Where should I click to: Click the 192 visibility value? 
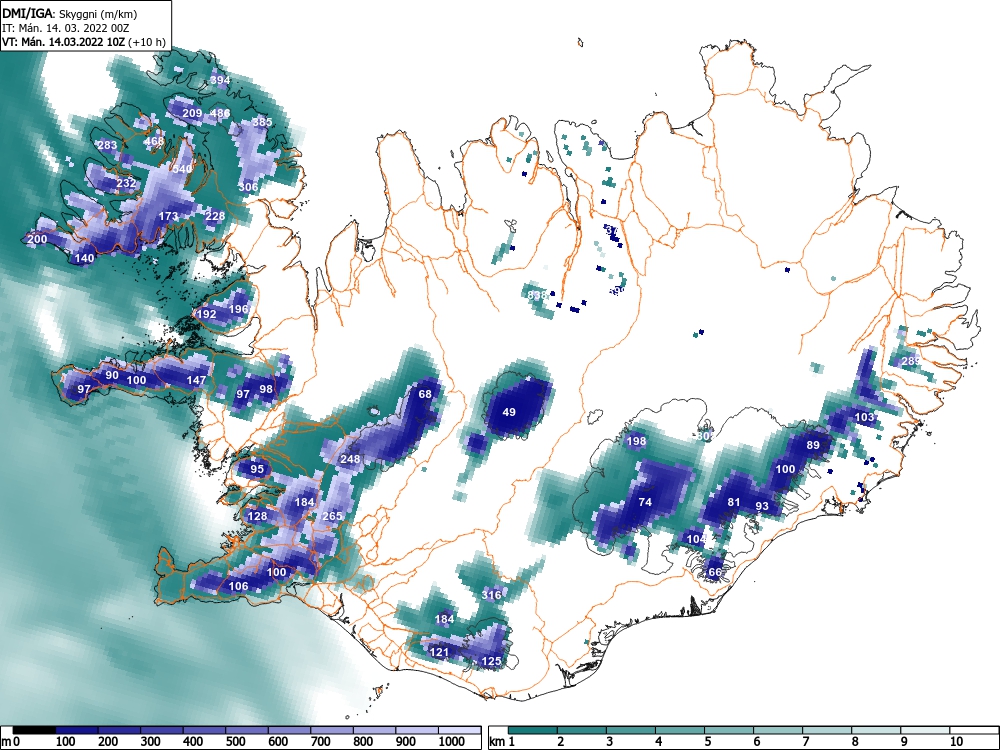[x=207, y=314]
